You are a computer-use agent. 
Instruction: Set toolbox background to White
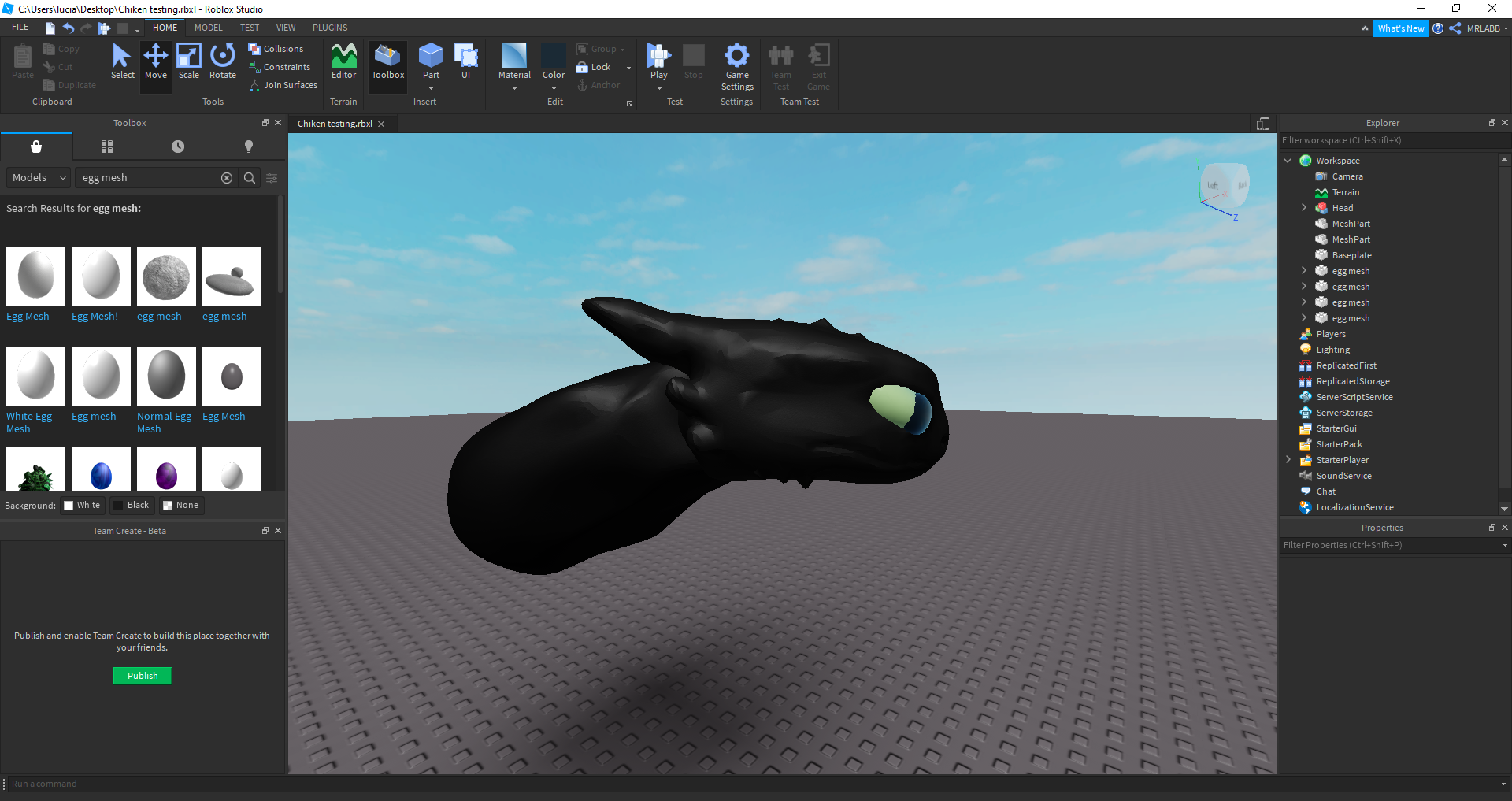click(x=82, y=506)
